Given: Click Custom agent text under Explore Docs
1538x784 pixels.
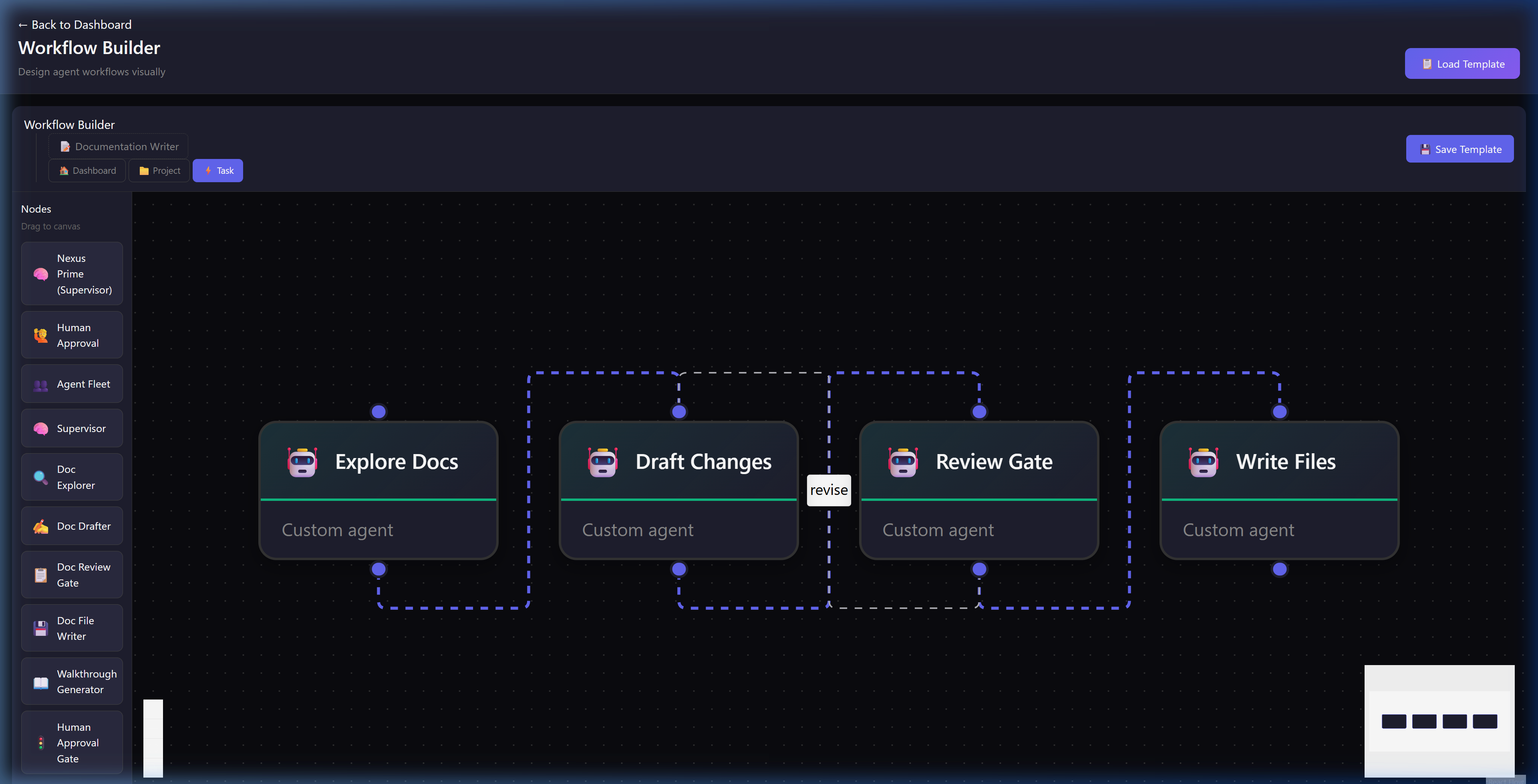Looking at the screenshot, I should 337,530.
